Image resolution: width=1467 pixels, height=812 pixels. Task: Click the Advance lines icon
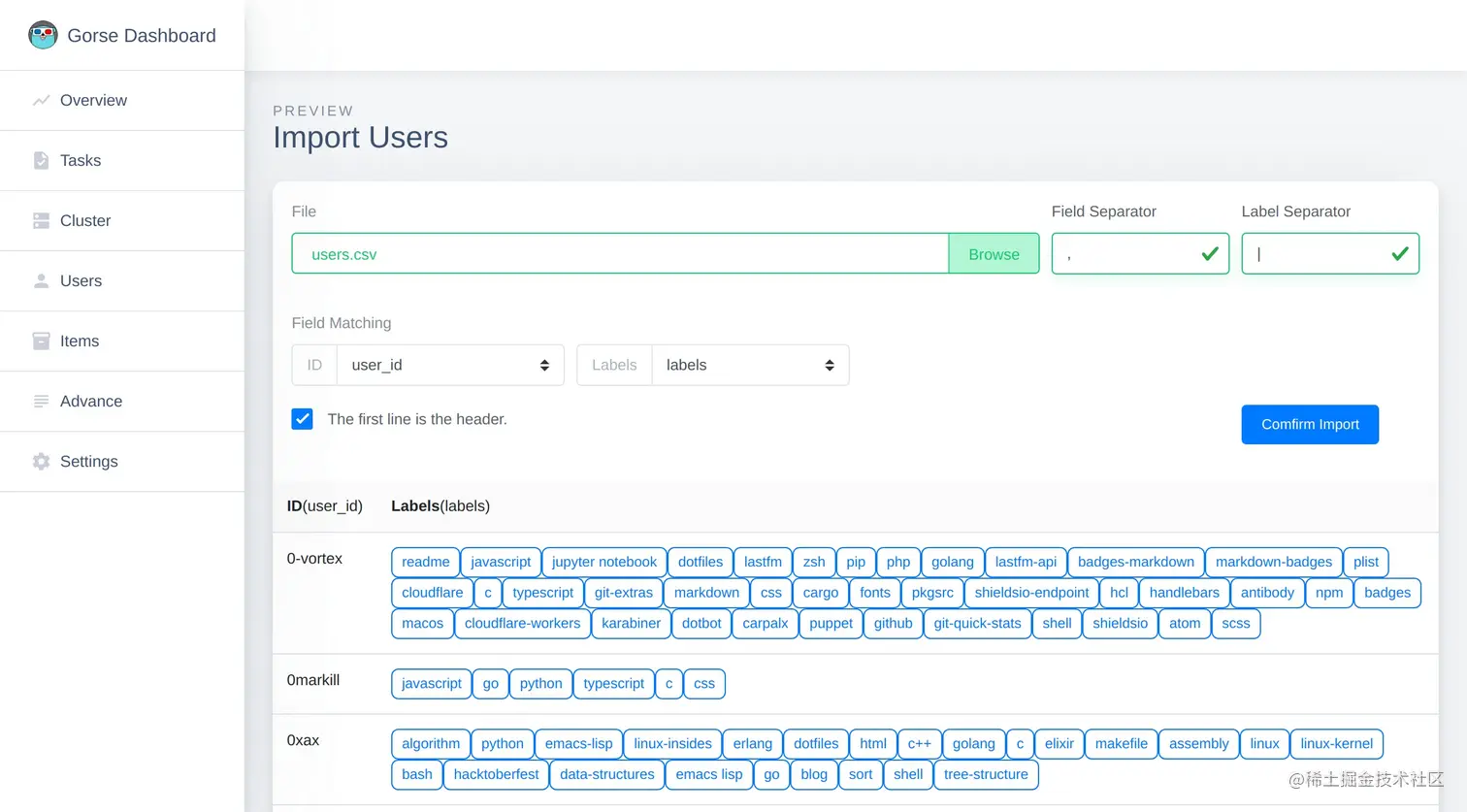coord(41,401)
